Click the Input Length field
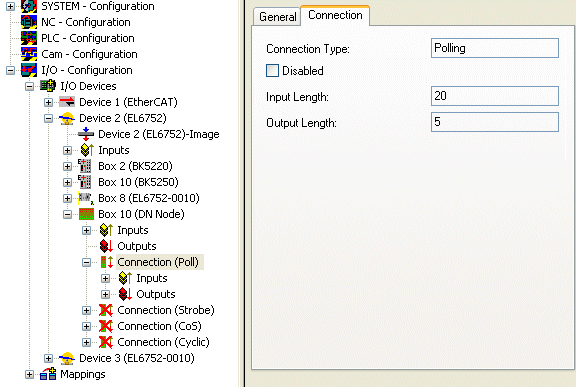 494,96
